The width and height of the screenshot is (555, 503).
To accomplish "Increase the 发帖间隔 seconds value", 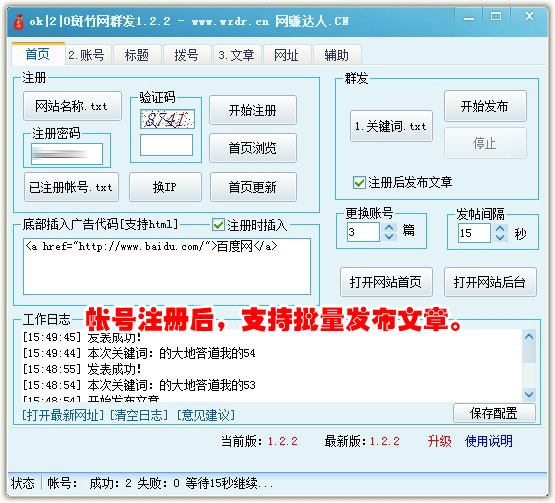I will point(500,229).
